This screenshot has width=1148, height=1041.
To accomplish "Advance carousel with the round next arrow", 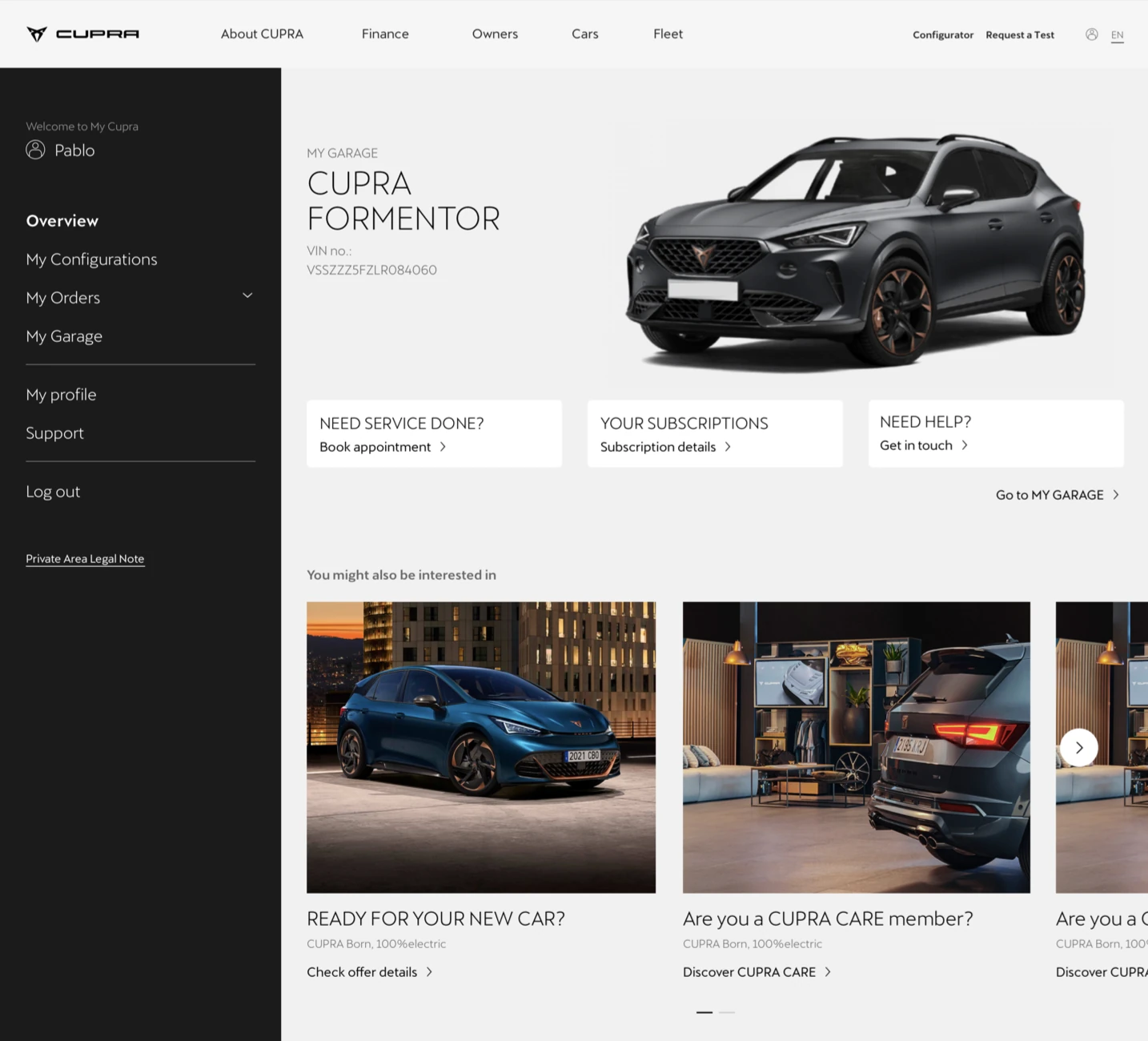I will (1079, 747).
